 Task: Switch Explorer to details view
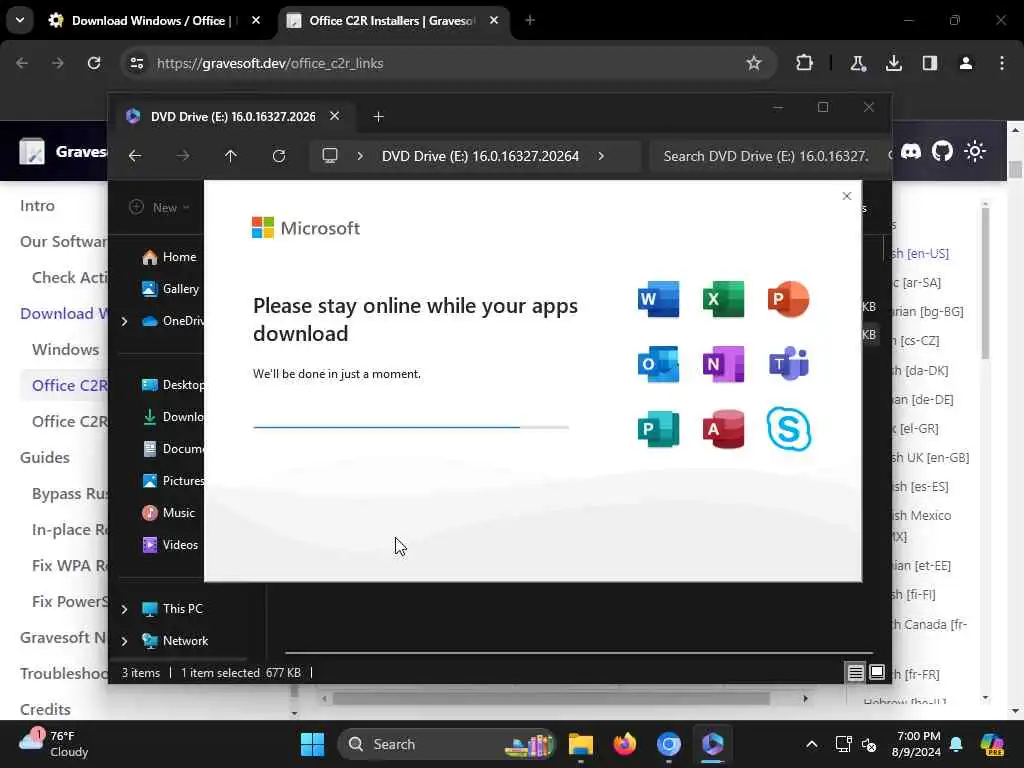[x=856, y=672]
